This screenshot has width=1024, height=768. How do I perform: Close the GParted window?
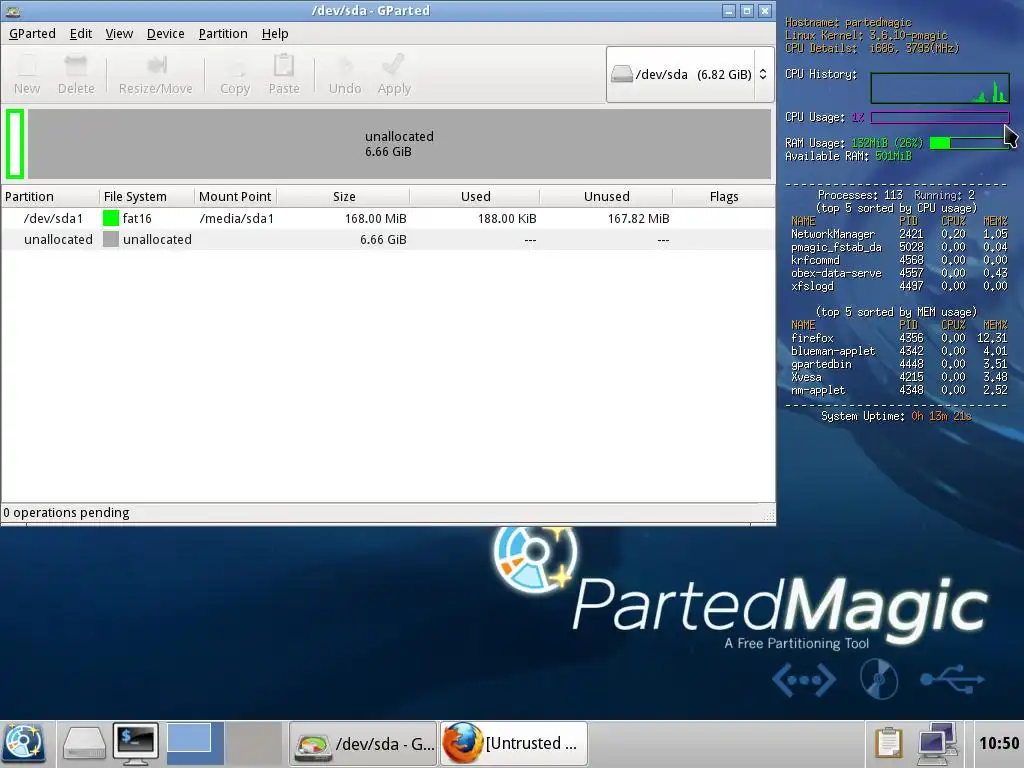point(765,10)
